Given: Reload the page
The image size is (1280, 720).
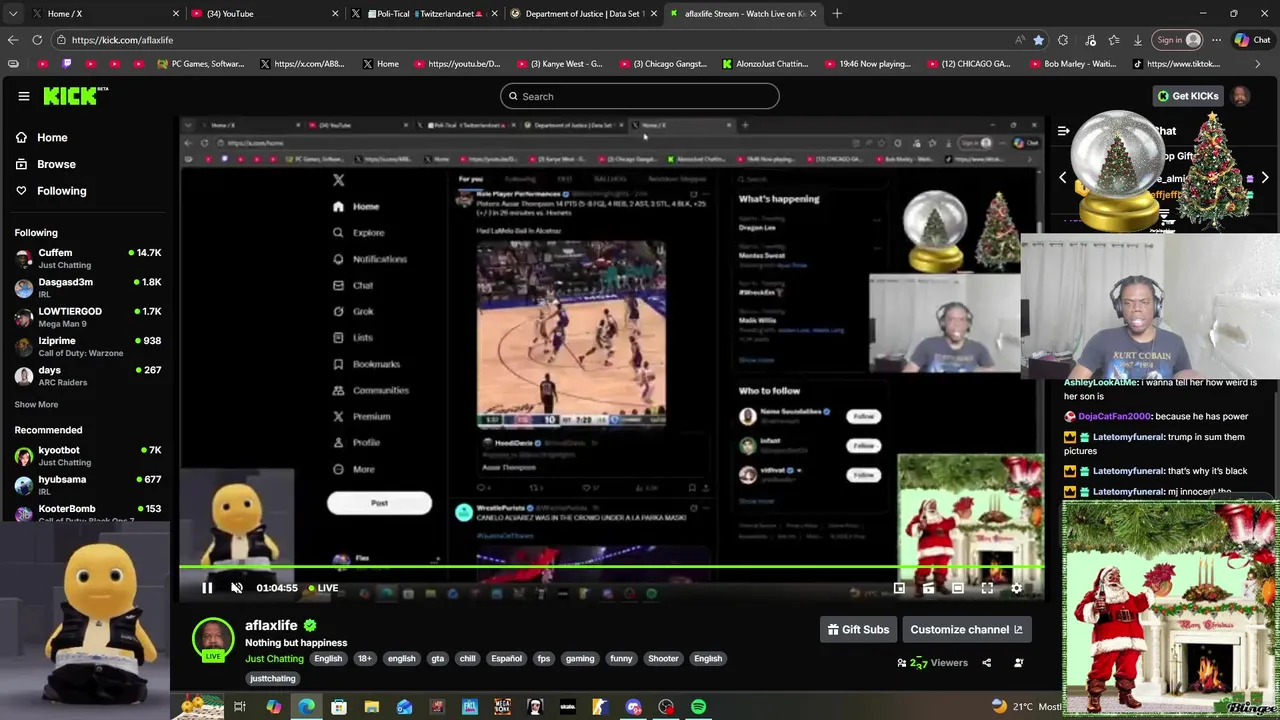Looking at the screenshot, I should tap(37, 40).
